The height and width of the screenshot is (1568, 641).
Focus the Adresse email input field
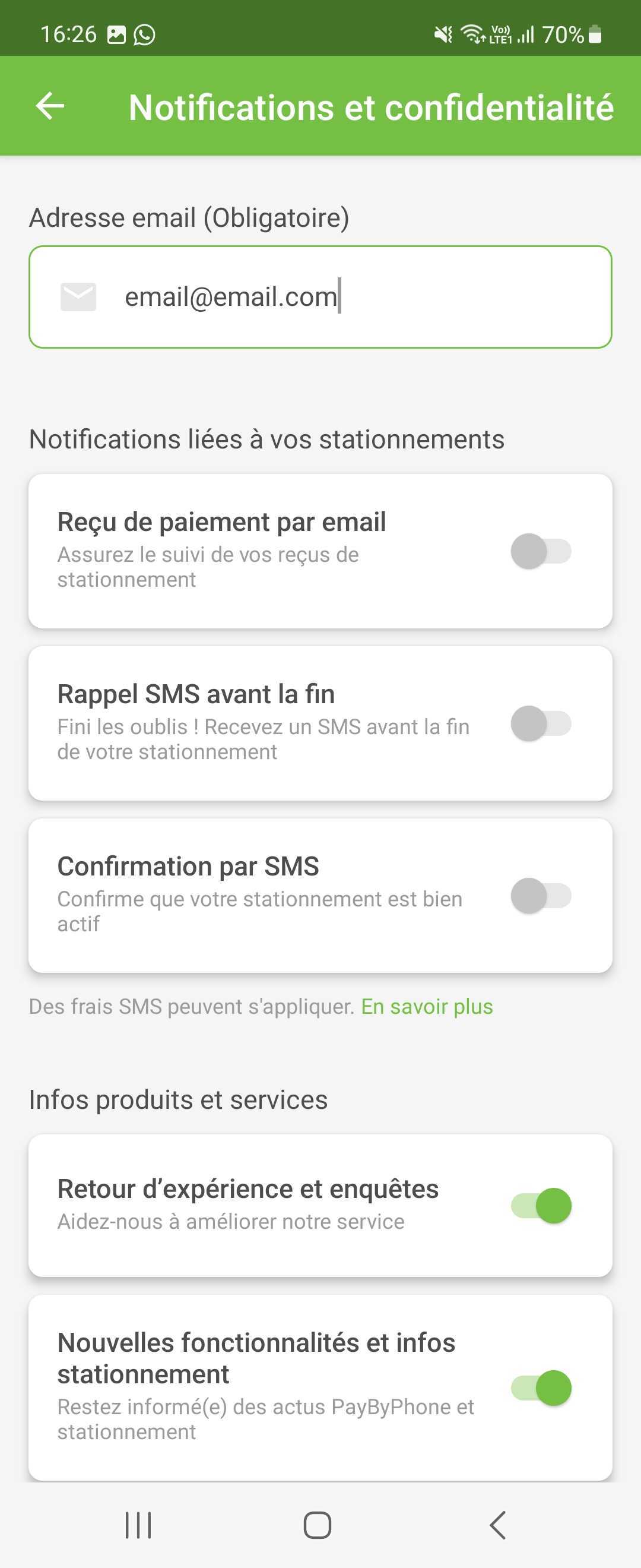[320, 297]
